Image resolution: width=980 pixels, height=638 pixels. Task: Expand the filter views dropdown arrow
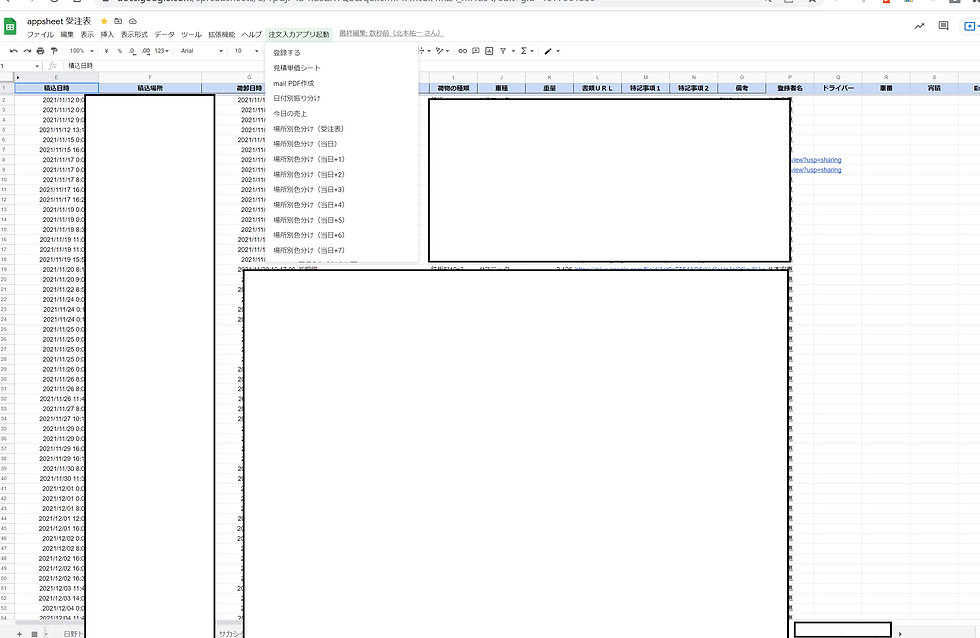513,51
